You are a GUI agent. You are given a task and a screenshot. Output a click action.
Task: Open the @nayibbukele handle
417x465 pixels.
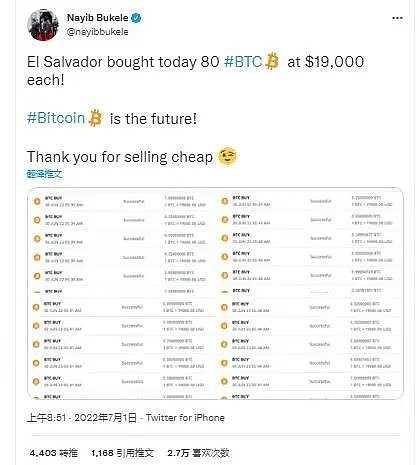coord(98,32)
